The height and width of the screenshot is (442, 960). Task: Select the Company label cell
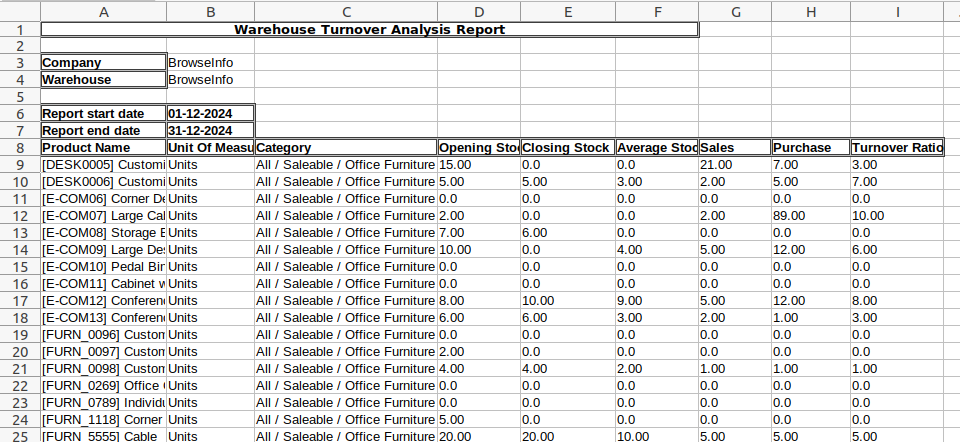[x=103, y=62]
